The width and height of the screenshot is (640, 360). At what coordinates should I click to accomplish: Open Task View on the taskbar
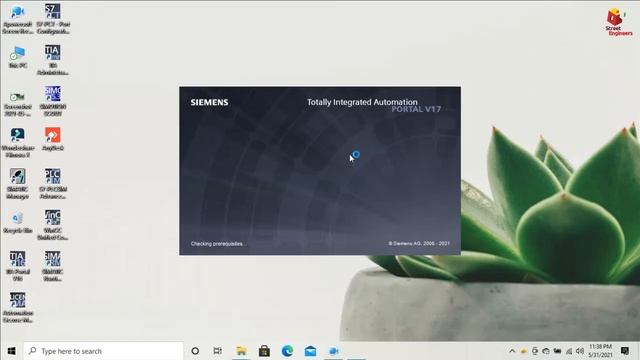click(x=218, y=351)
